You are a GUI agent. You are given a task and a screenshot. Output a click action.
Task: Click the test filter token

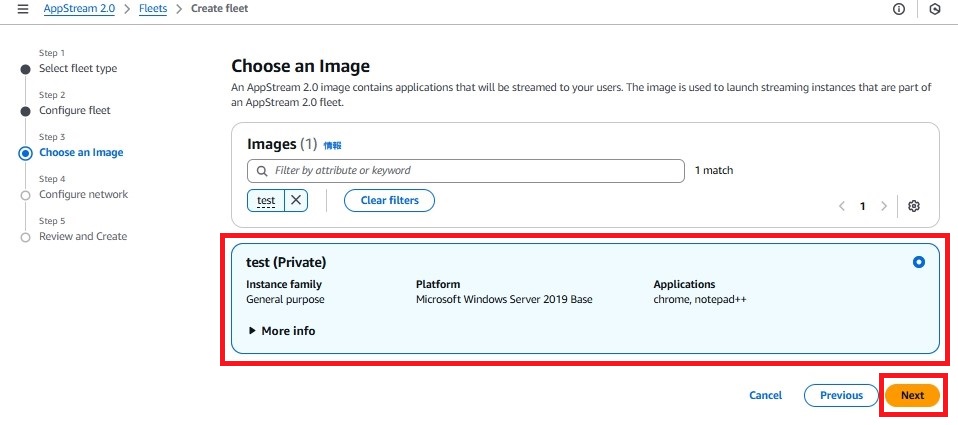click(x=266, y=200)
